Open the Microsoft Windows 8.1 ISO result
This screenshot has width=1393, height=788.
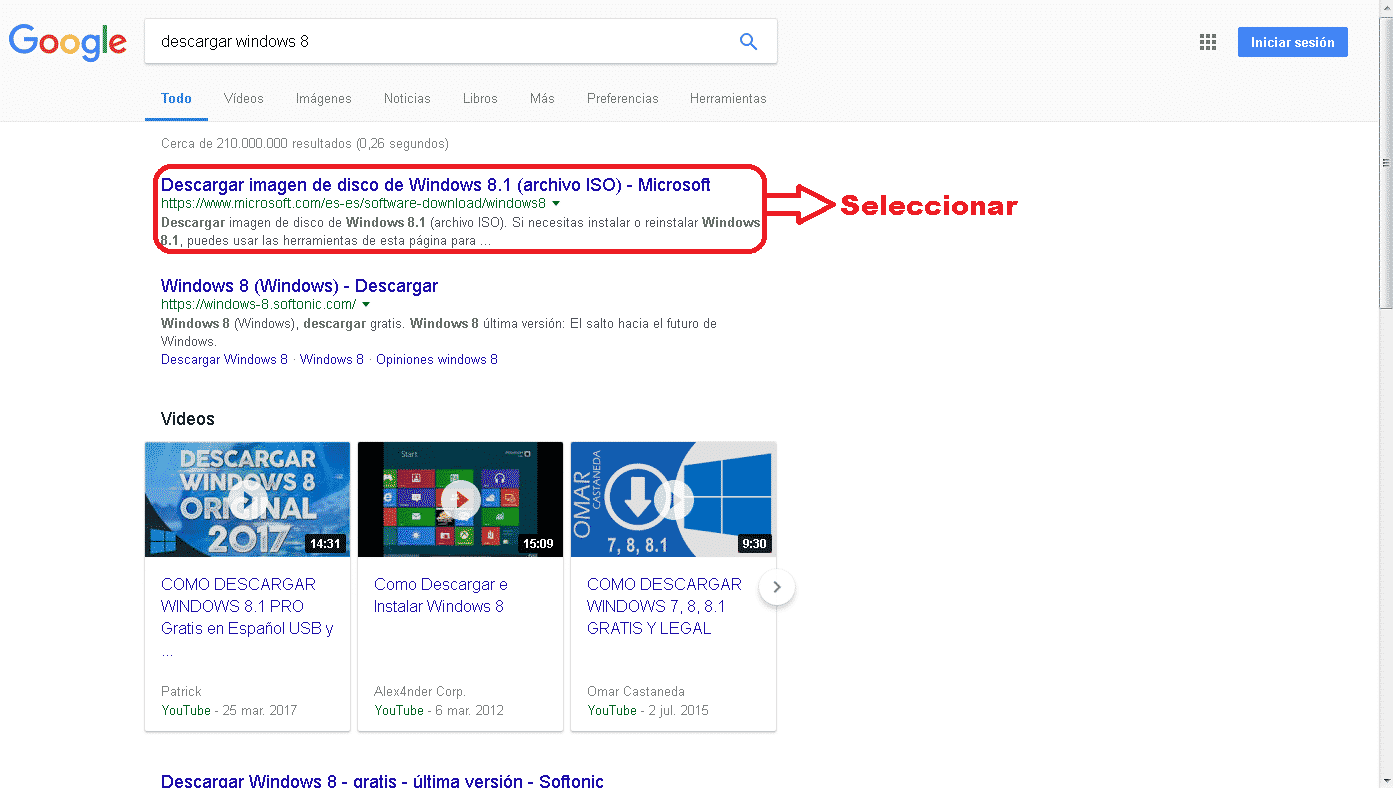pos(435,185)
